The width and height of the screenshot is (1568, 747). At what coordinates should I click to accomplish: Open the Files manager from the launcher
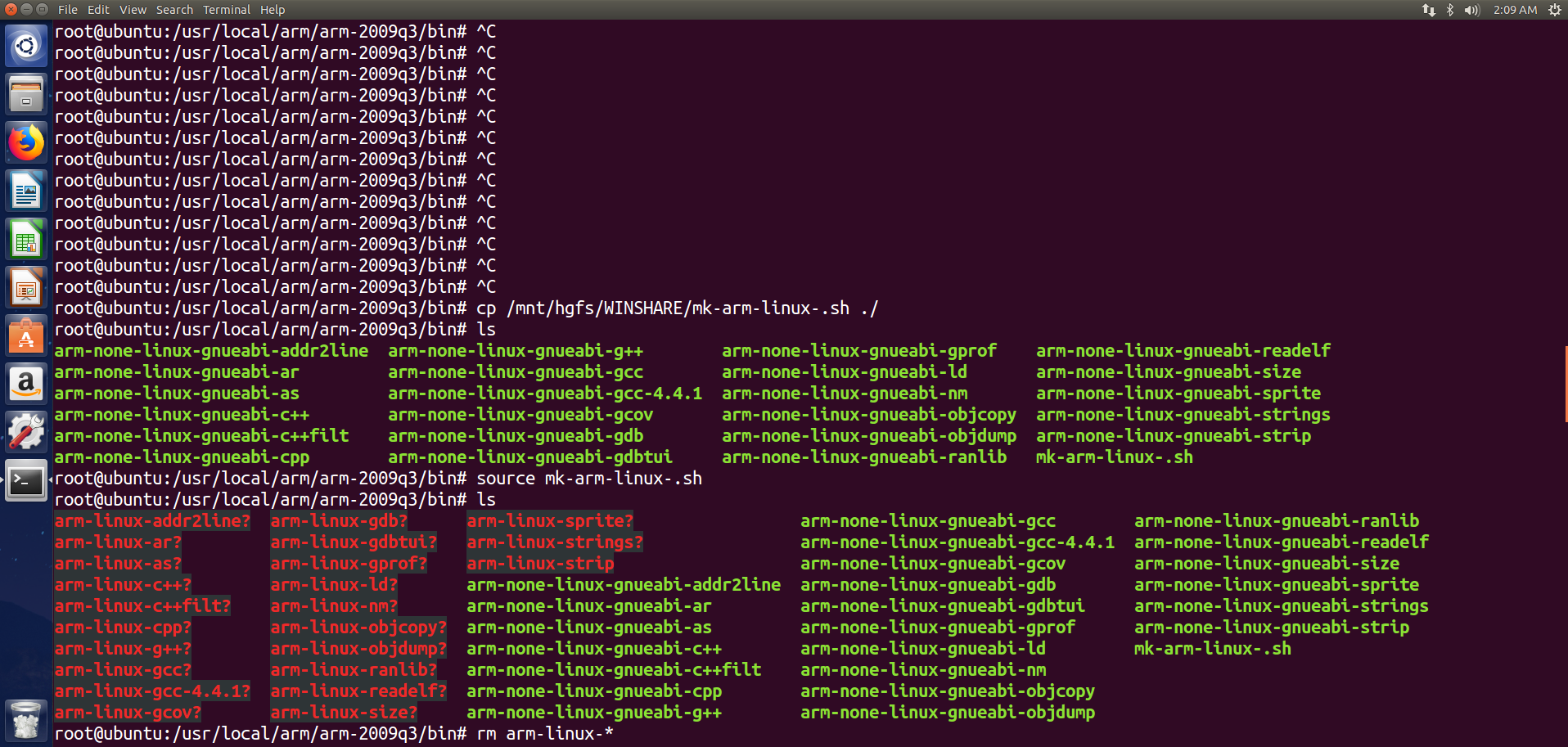click(26, 94)
